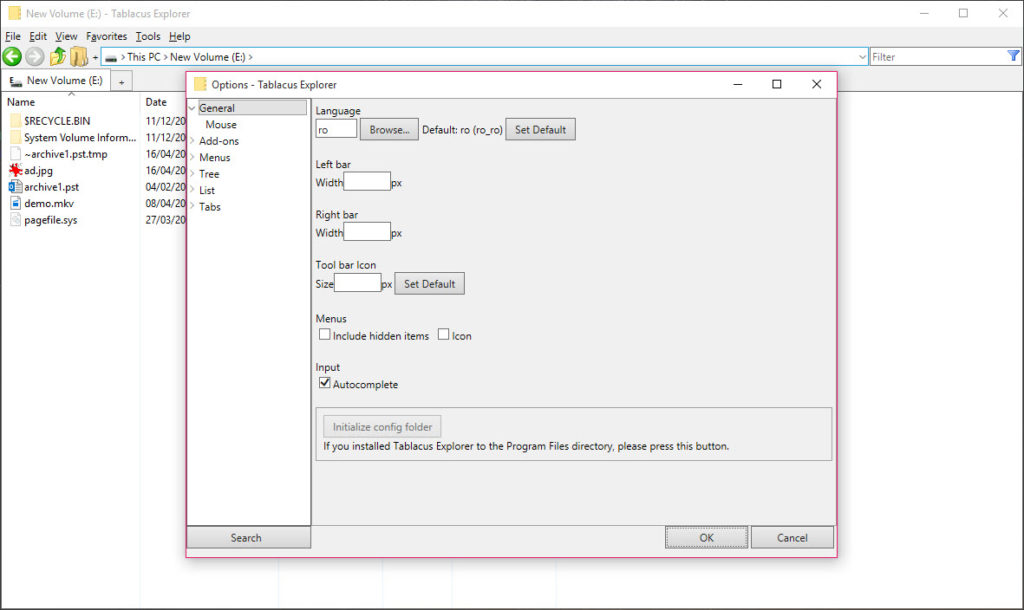Click the ~archive1.pst.tmp file icon

click(x=16, y=154)
